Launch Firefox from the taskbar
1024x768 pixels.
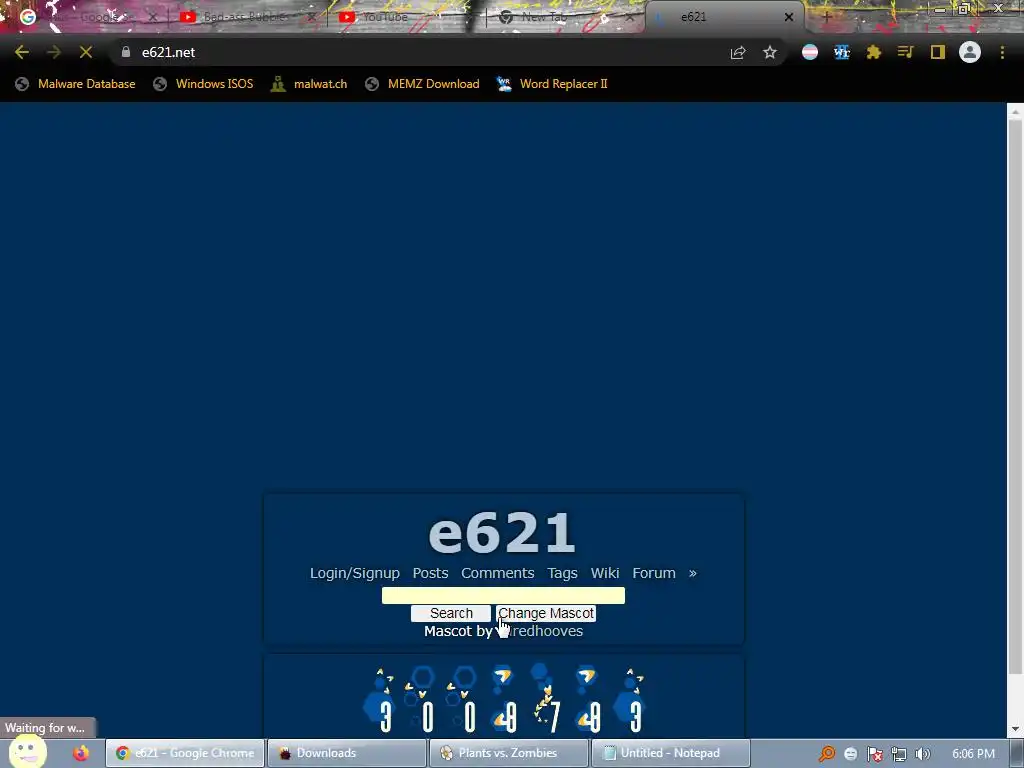tap(81, 753)
